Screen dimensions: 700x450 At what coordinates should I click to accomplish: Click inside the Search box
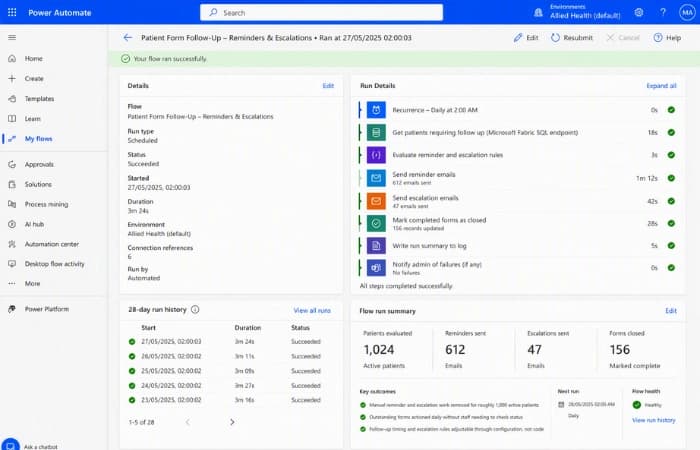click(x=321, y=12)
